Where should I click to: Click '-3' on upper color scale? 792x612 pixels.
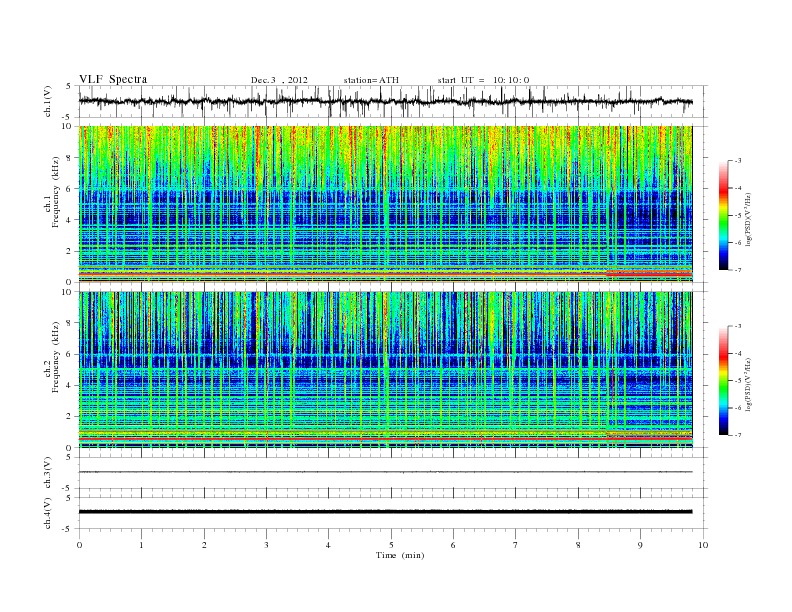(738, 161)
